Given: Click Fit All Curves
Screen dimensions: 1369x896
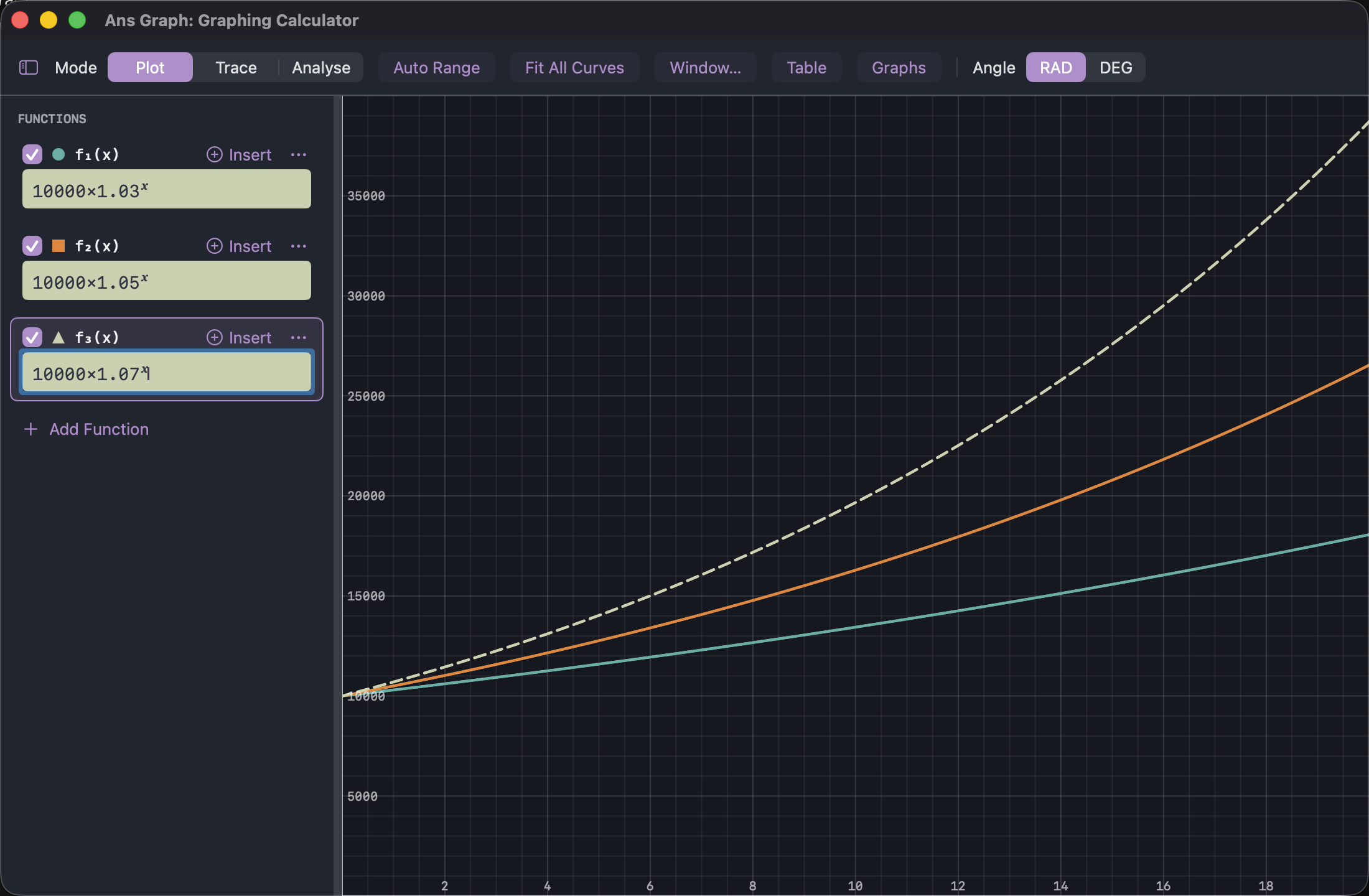Looking at the screenshot, I should click(574, 67).
